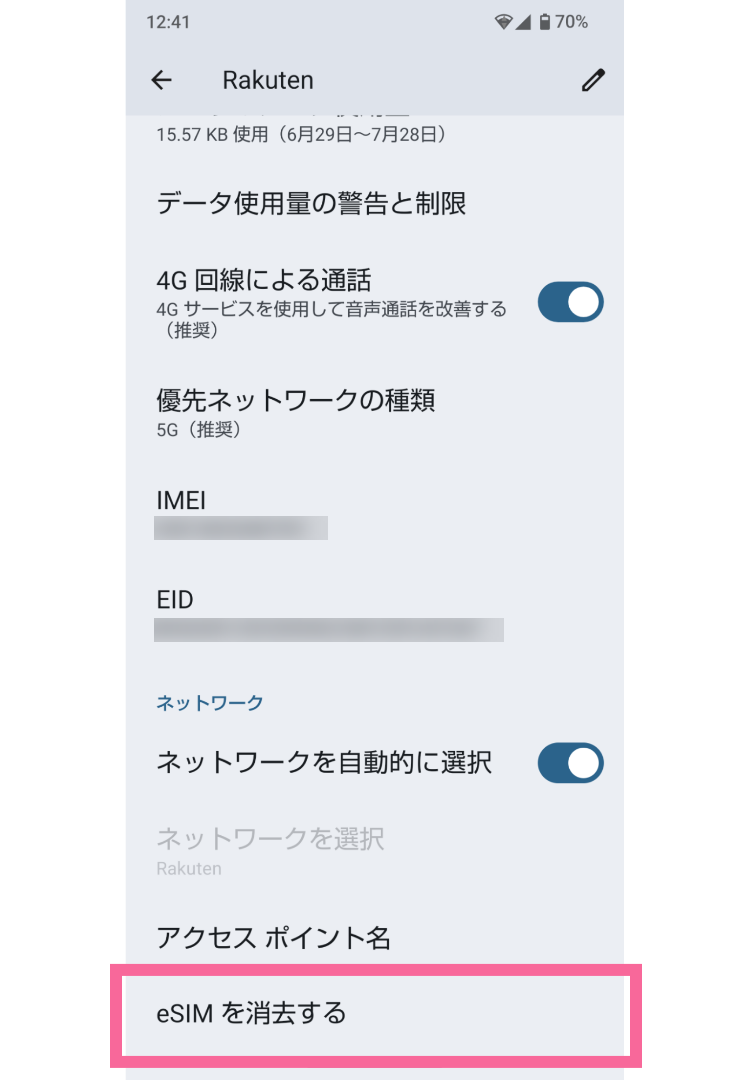
Task: Open アクセス ポイント名 settings
Action: [x=273, y=938]
